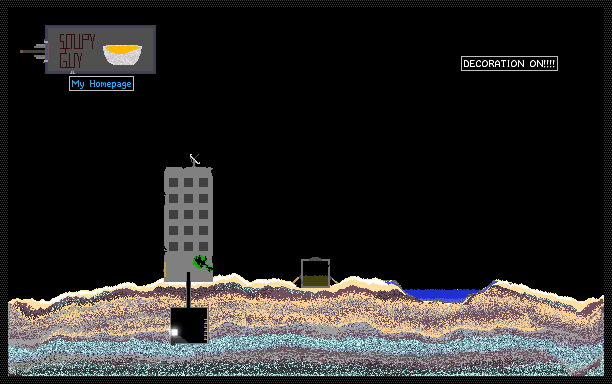Image resolution: width=612 pixels, height=384 pixels.
Task: Click the SOUPY GUY red text
Action: tap(77, 51)
